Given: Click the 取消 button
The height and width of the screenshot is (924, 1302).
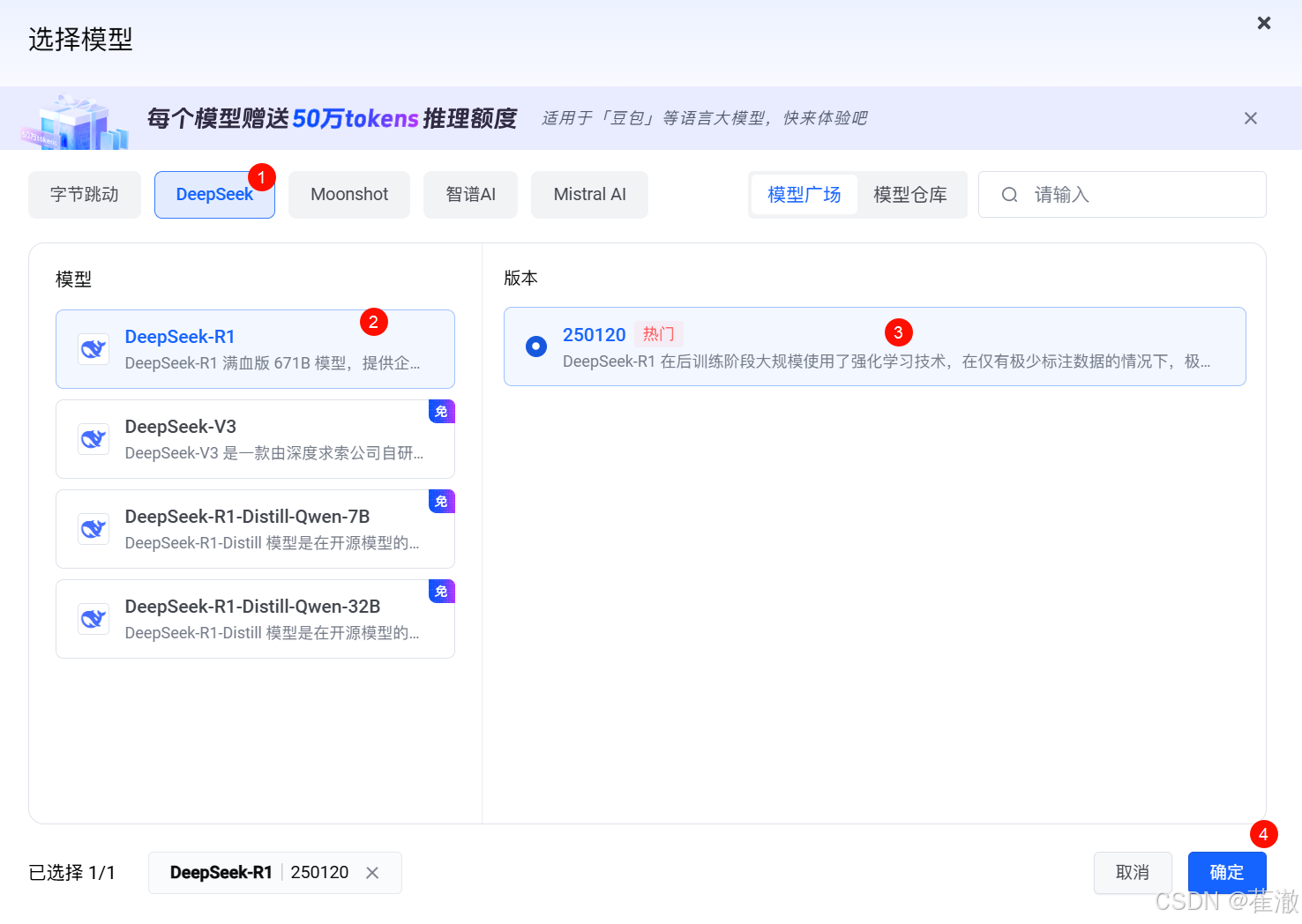Looking at the screenshot, I should 1133,873.
